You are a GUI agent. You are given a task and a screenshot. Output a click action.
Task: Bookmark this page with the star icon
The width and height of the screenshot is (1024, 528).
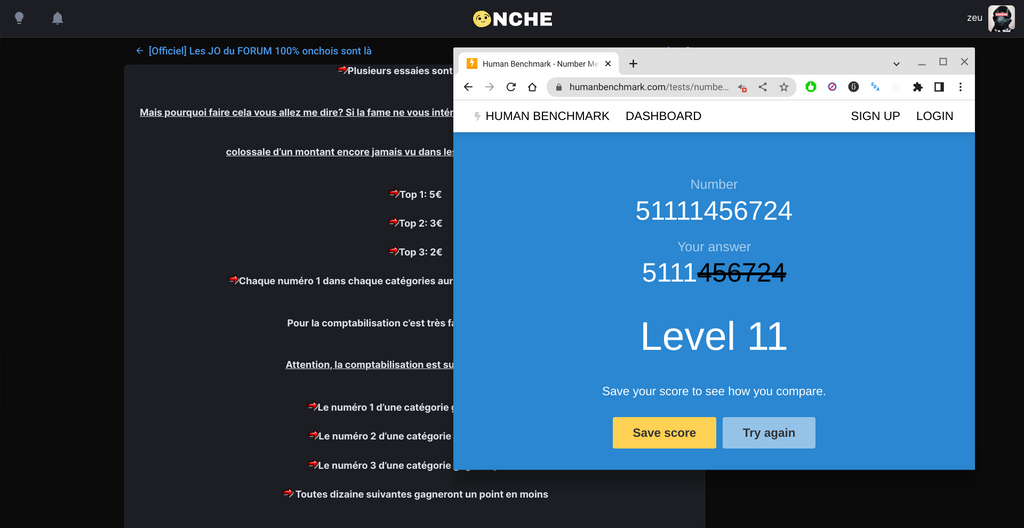784,87
